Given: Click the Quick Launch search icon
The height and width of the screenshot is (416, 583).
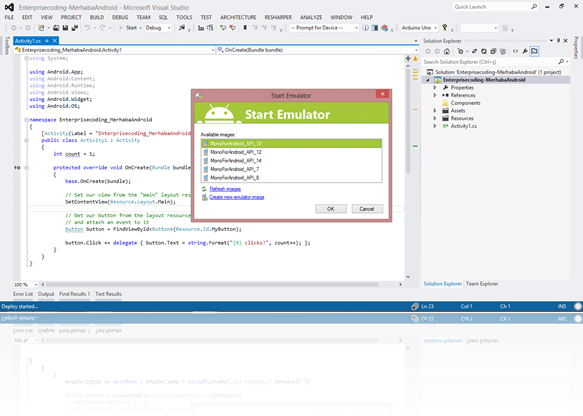Looking at the screenshot, I should pos(534,7).
